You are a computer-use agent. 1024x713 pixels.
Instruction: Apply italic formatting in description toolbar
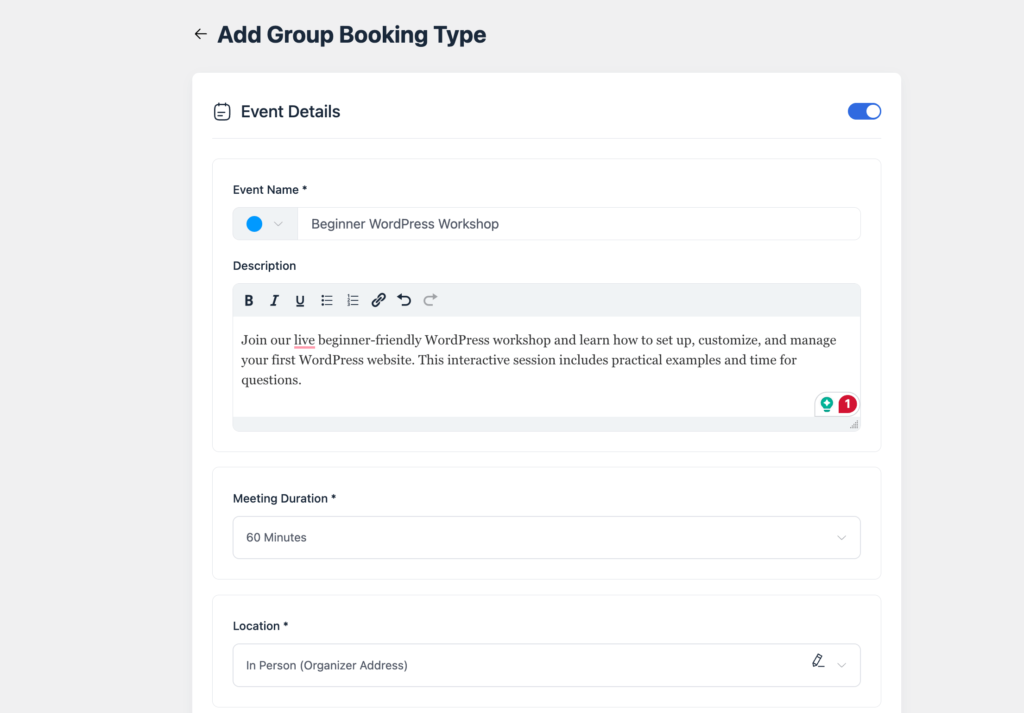pos(274,300)
